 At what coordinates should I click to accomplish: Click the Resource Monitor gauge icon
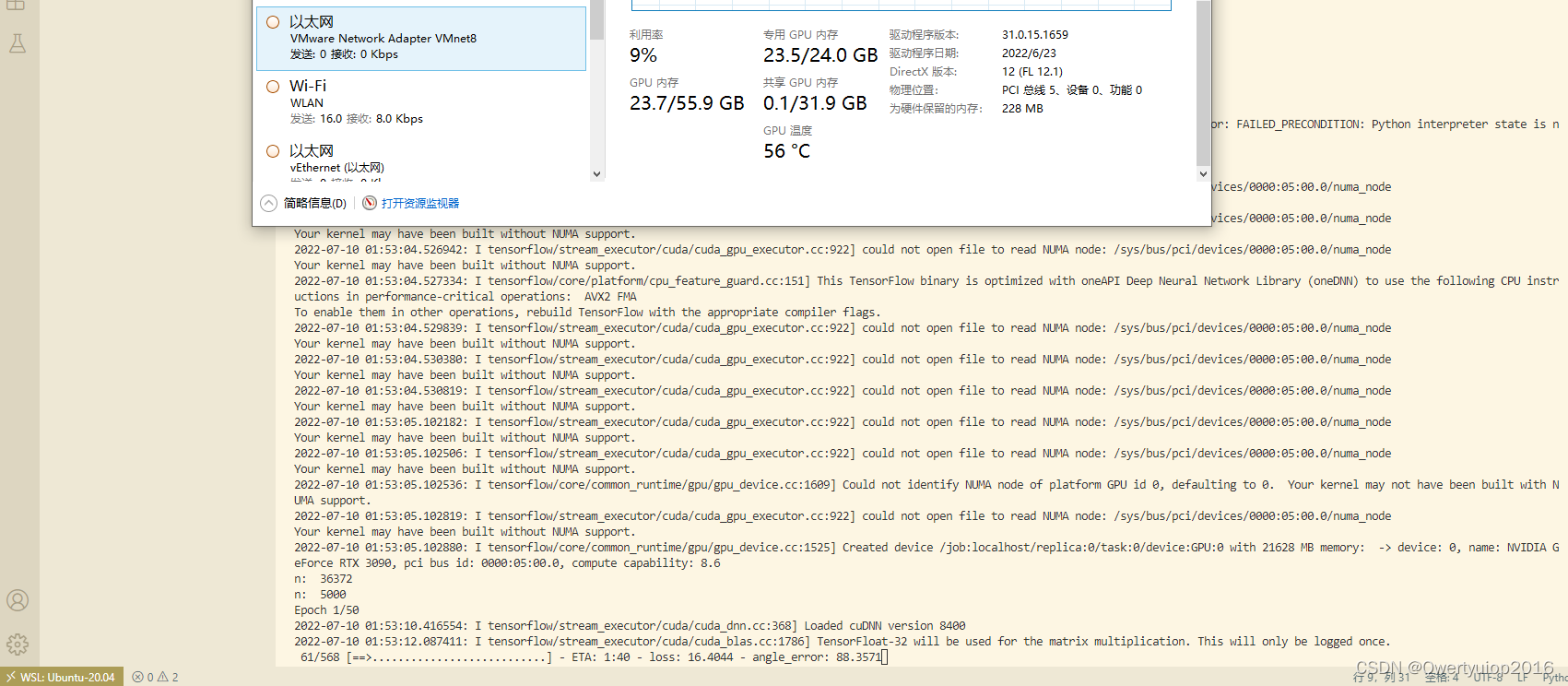coord(370,203)
